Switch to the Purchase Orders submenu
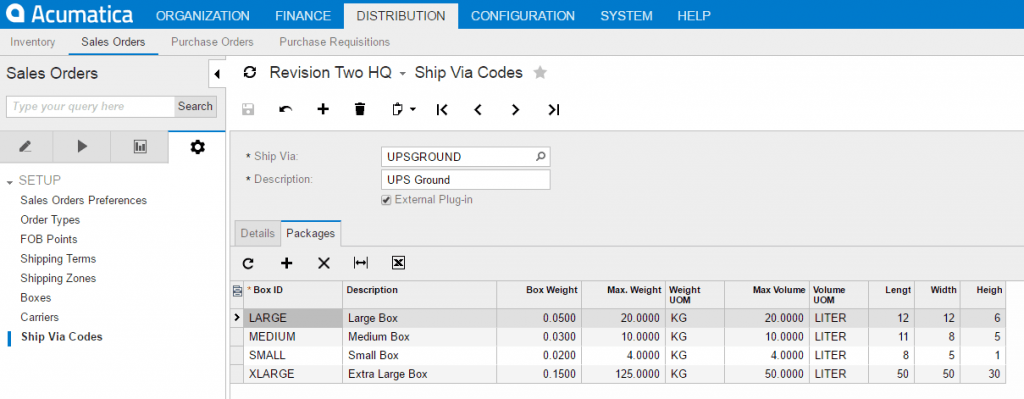This screenshot has width=1024, height=399. click(x=212, y=42)
